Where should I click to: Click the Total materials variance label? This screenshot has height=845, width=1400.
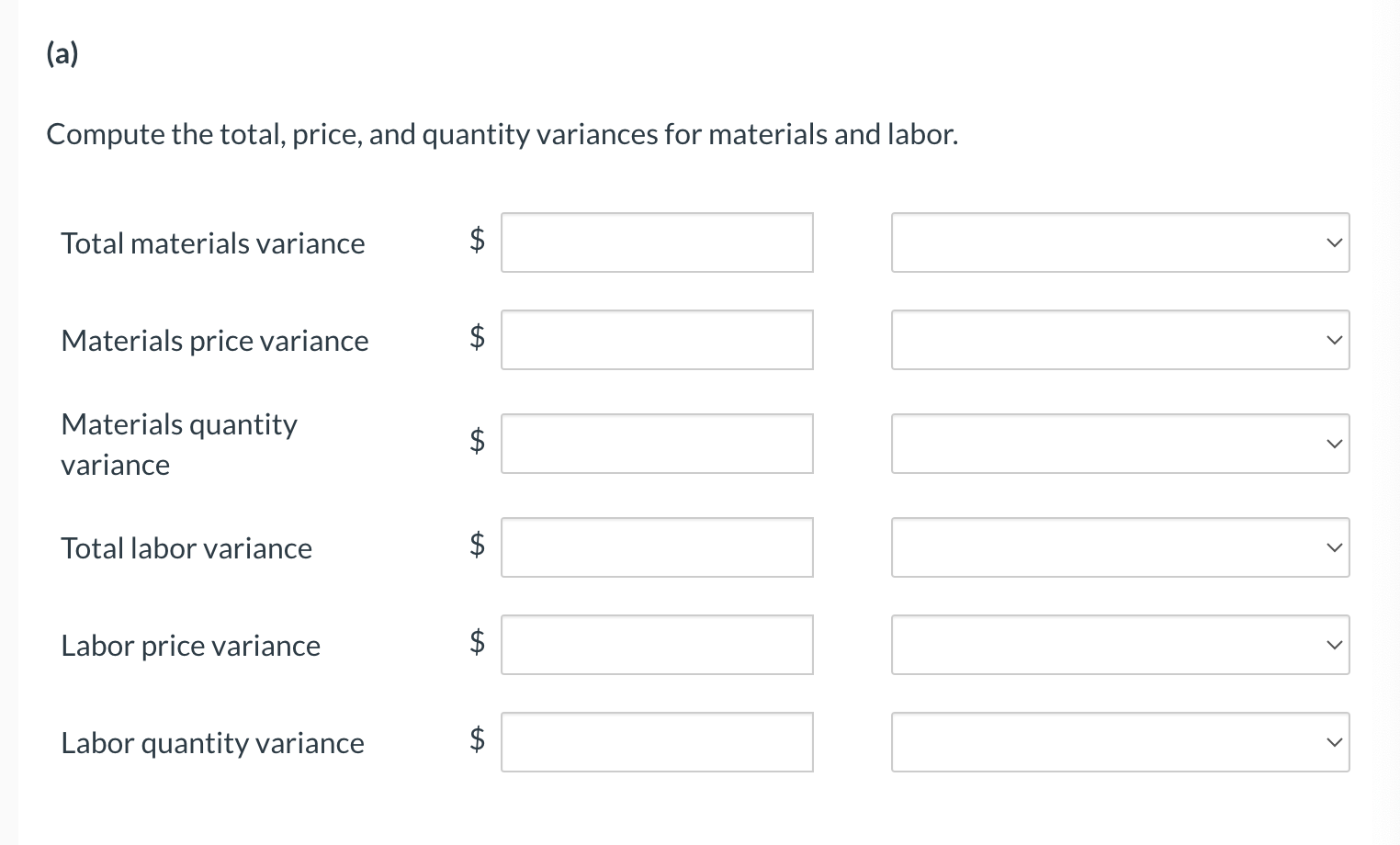tap(212, 243)
